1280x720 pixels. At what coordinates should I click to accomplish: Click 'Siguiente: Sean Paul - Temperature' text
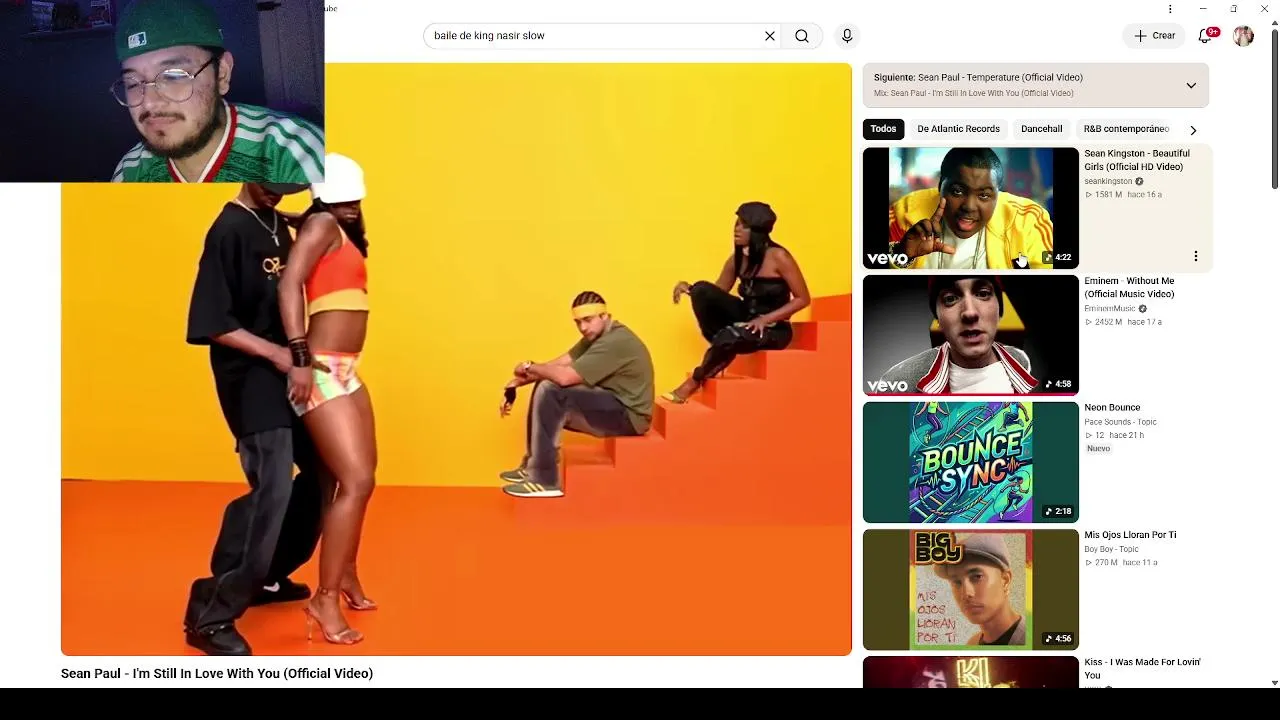[x=978, y=77]
